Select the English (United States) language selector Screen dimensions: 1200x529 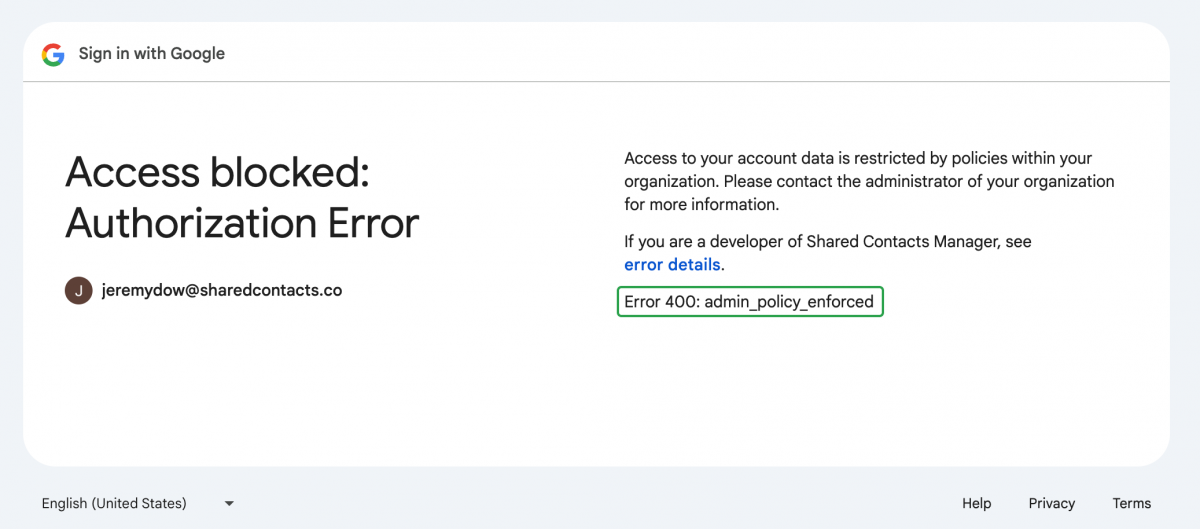(x=114, y=503)
